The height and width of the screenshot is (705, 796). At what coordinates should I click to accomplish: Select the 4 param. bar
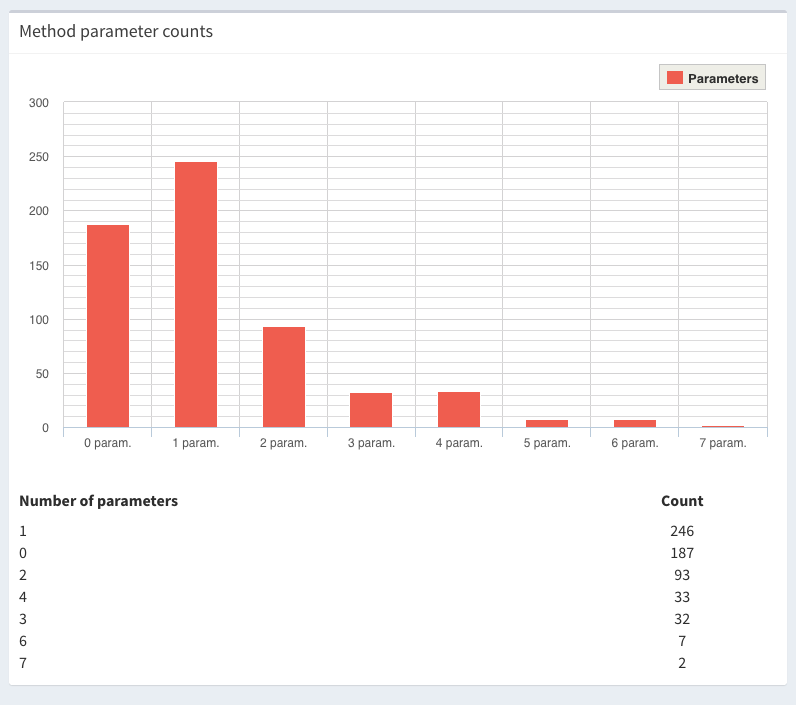459,410
